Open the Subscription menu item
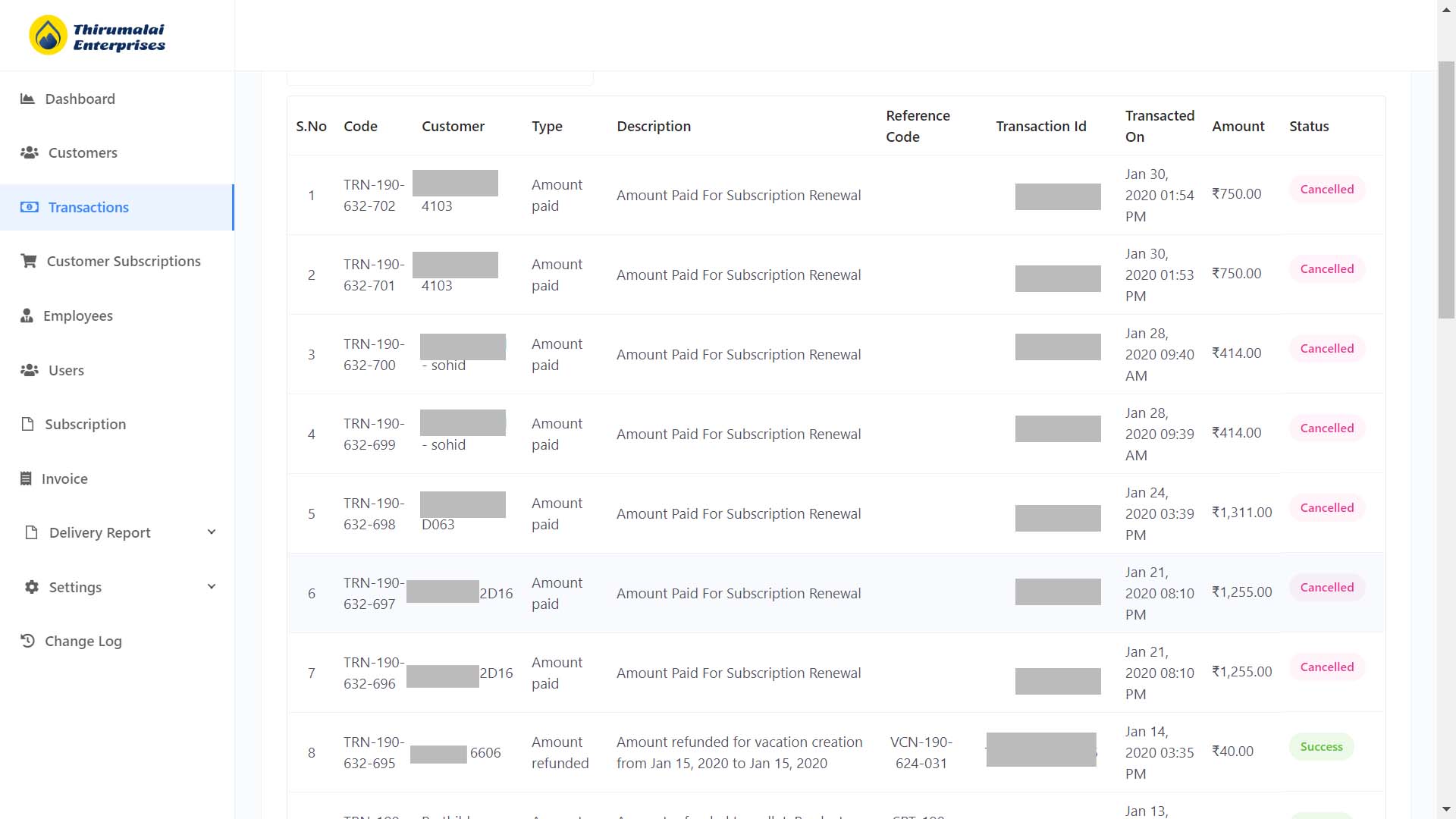1456x819 pixels. coord(85,424)
